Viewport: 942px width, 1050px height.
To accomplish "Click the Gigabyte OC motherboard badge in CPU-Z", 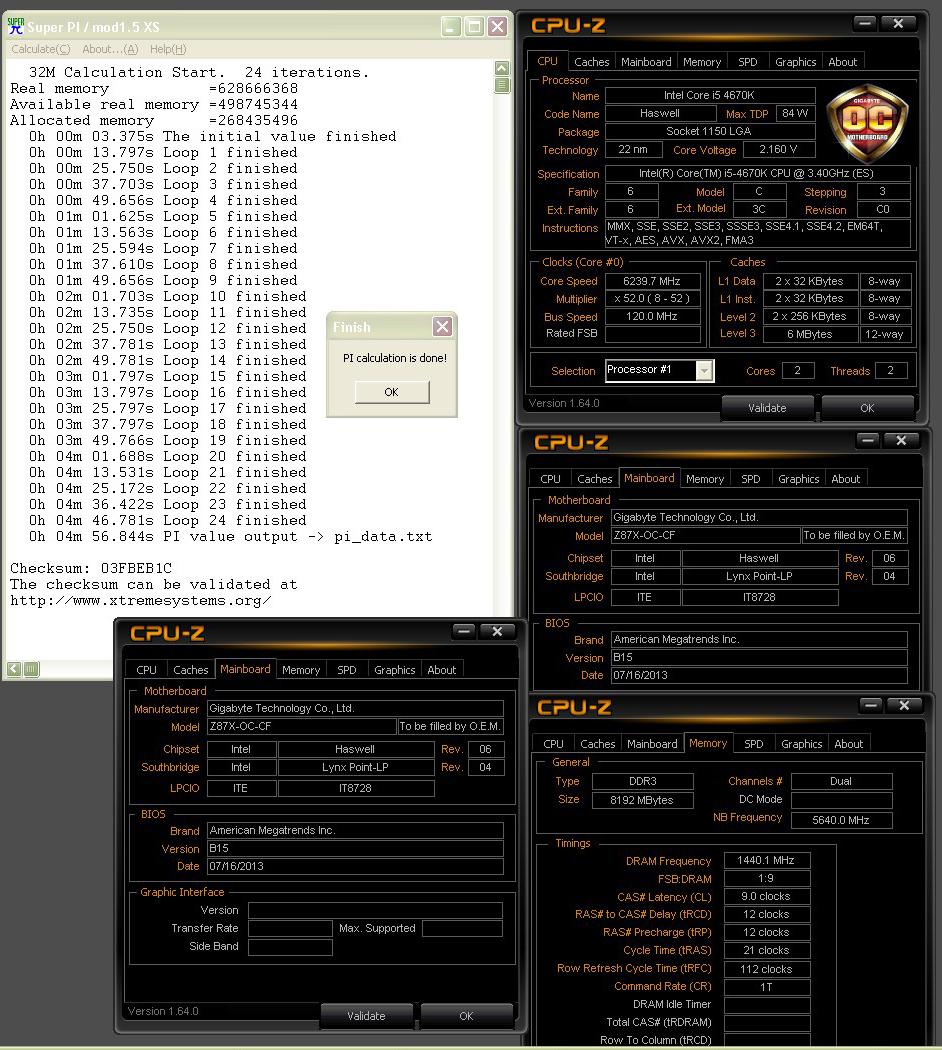I will [x=867, y=123].
